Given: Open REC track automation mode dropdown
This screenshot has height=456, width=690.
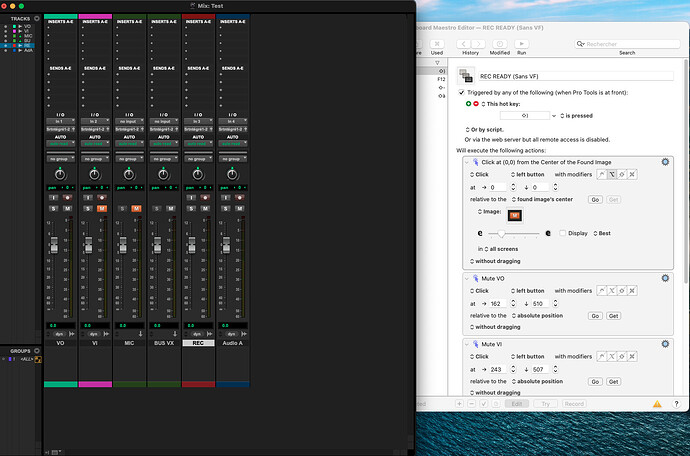Looking at the screenshot, I should (198, 143).
